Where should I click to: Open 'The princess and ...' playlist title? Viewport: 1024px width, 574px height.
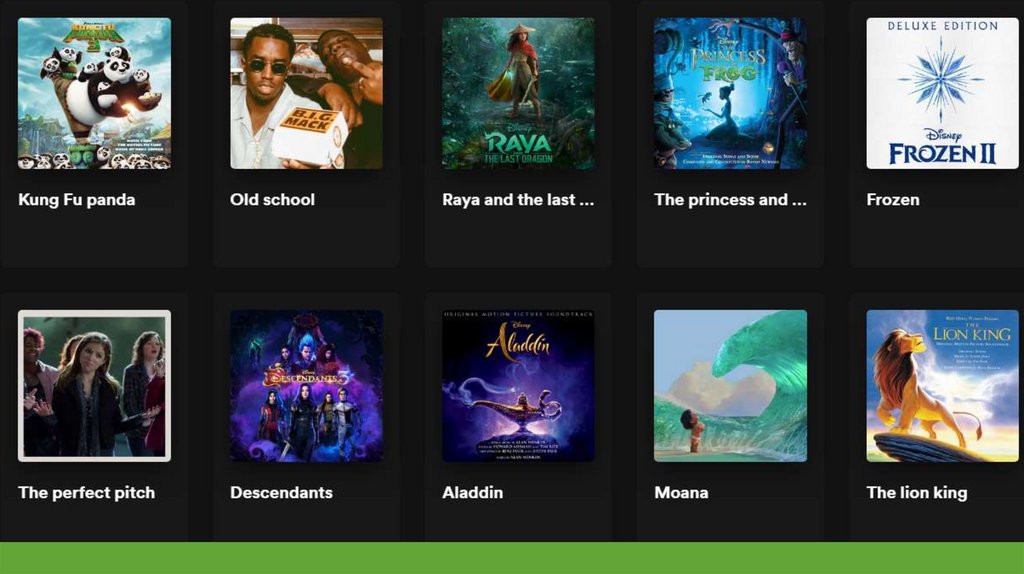(730, 200)
